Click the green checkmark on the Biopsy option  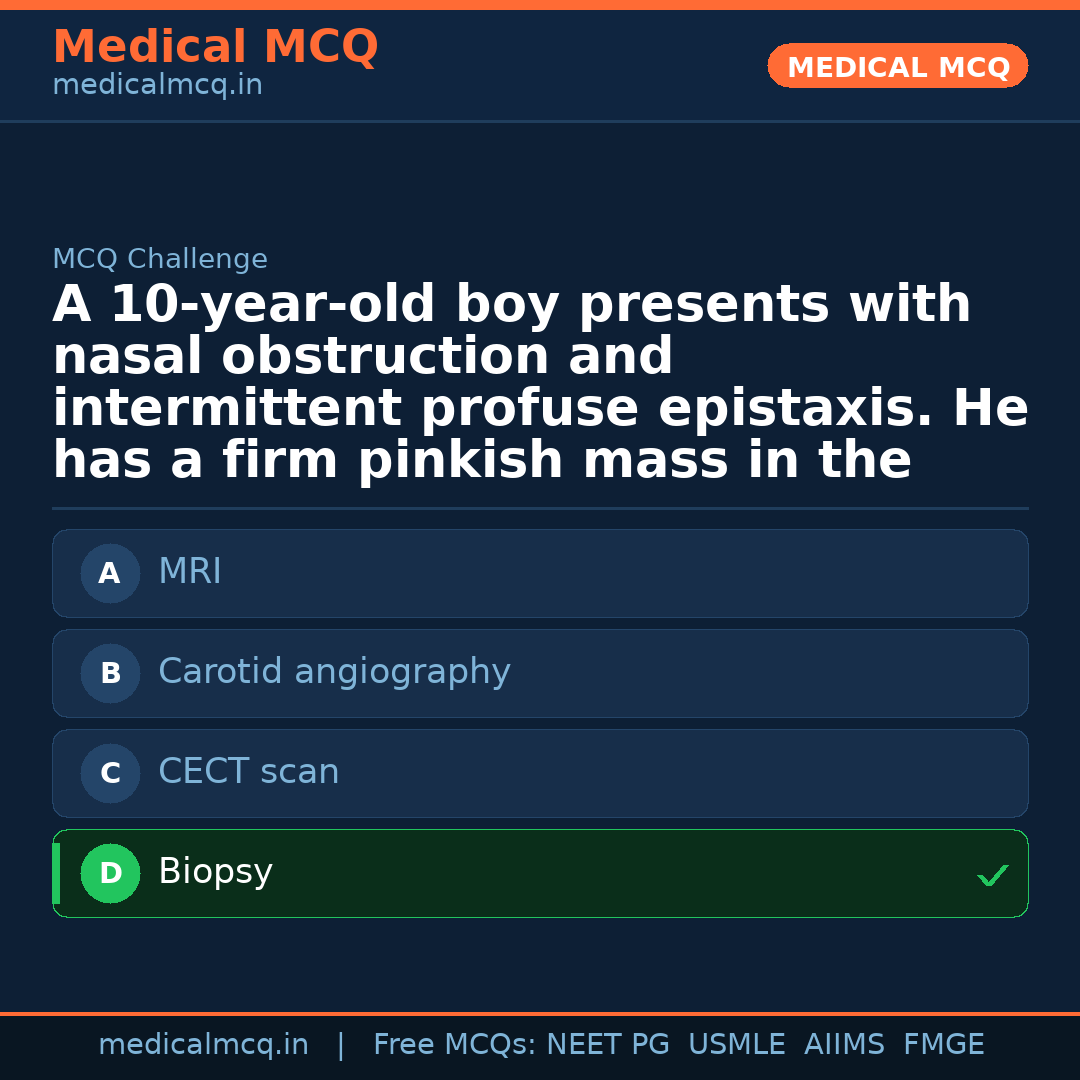pos(992,875)
